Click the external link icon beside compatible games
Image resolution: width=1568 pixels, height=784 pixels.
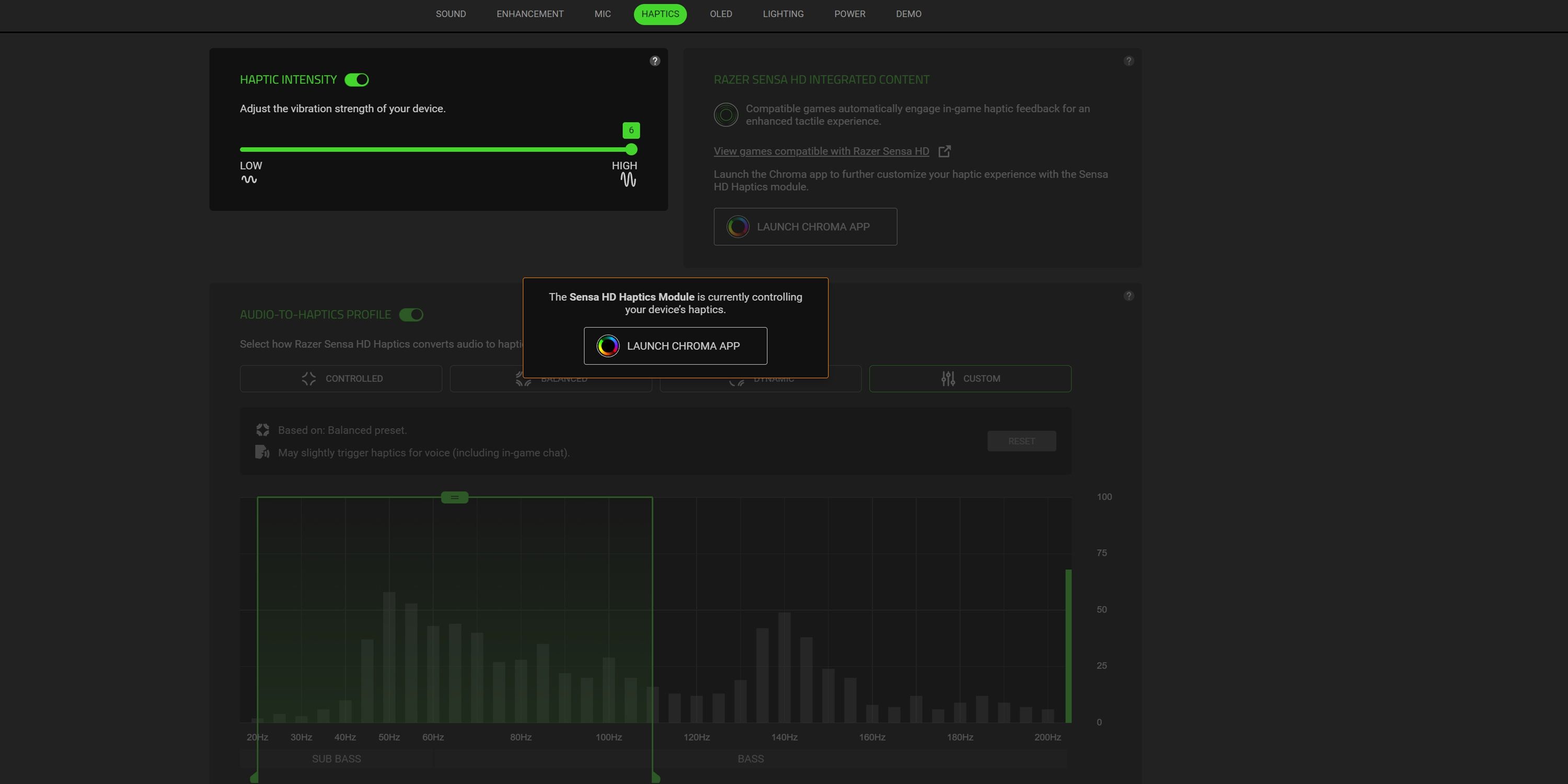[x=944, y=152]
